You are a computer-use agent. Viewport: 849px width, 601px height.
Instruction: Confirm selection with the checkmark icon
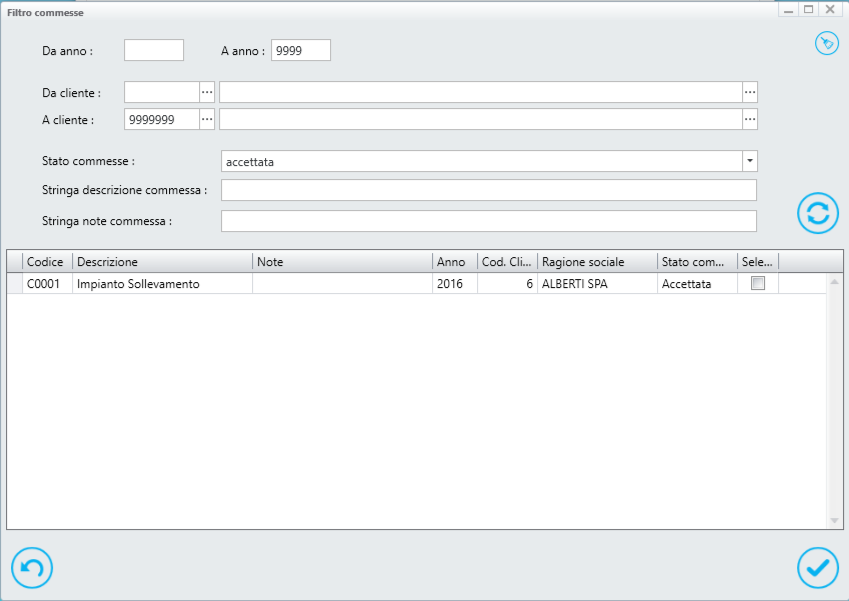pos(818,568)
